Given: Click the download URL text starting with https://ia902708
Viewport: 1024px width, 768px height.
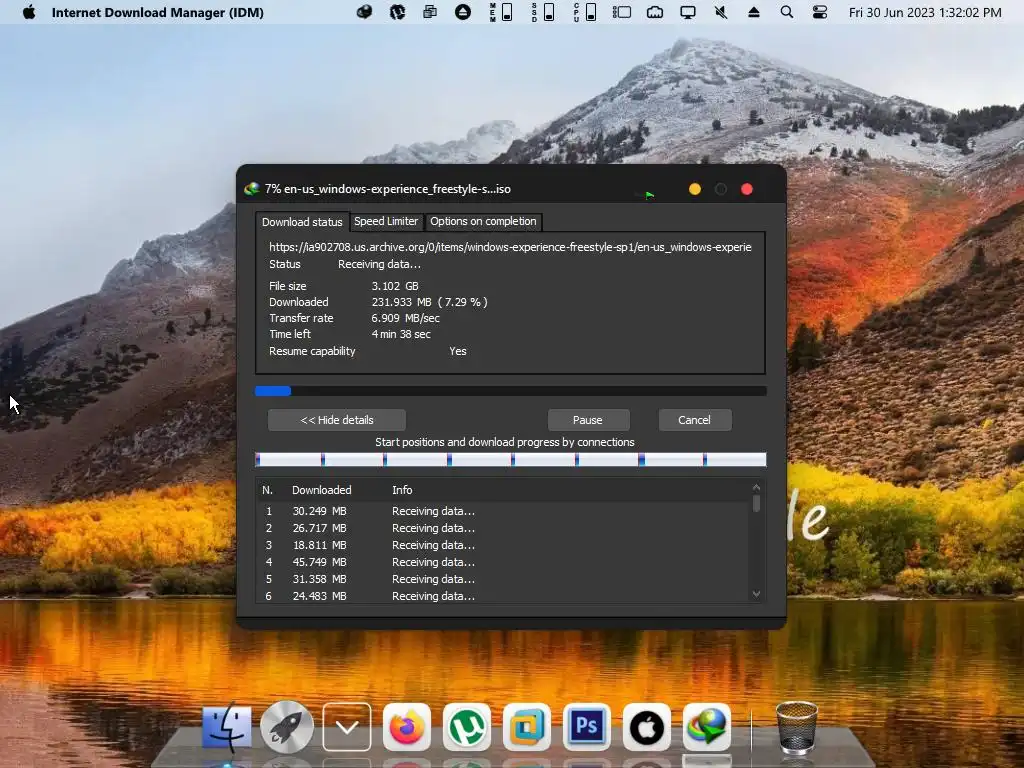Looking at the screenshot, I should click(510, 247).
